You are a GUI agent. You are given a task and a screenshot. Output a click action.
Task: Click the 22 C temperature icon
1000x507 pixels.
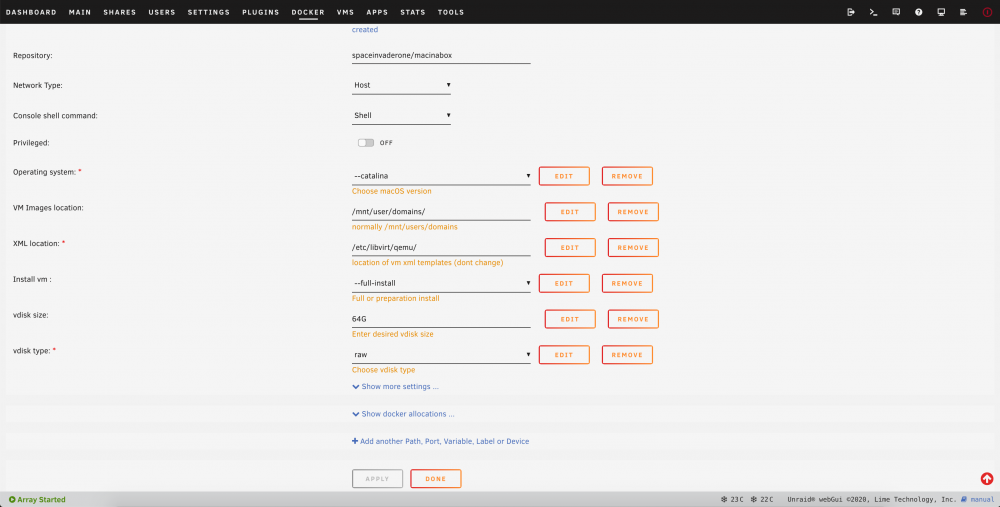click(753, 499)
